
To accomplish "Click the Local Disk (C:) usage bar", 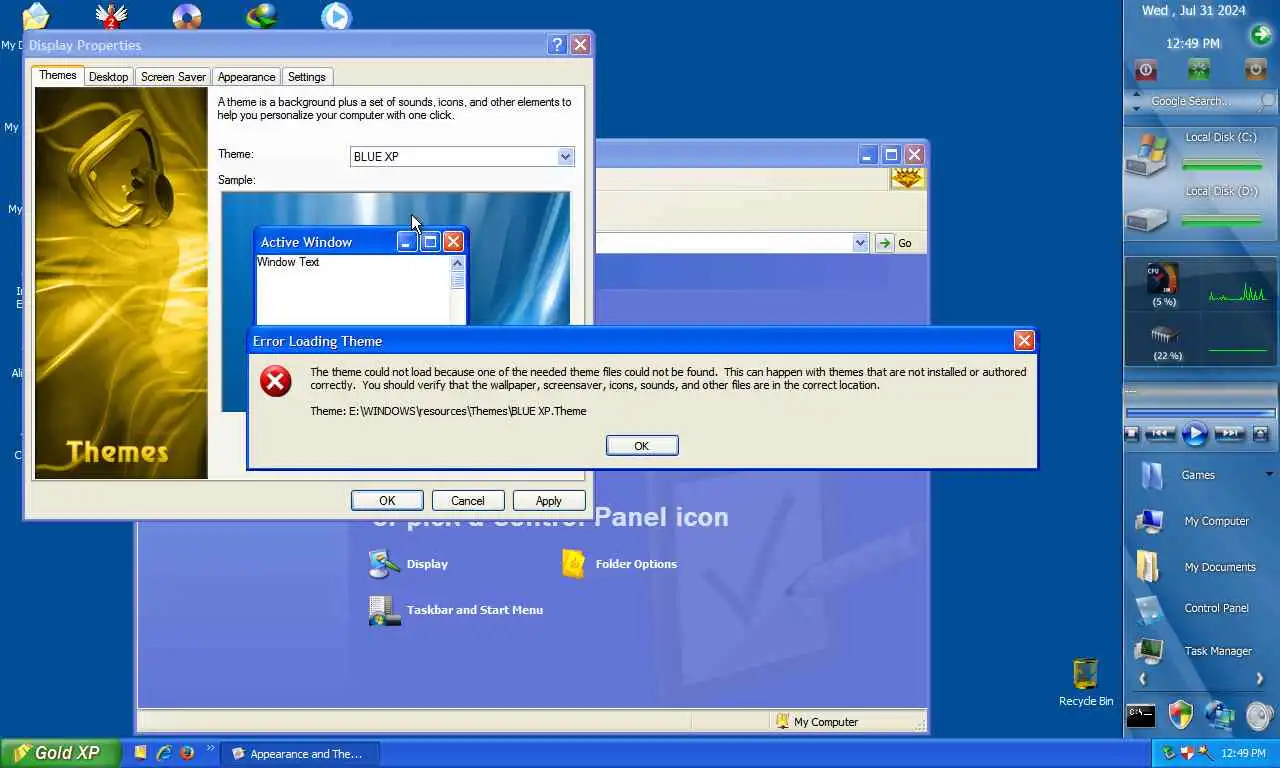I will click(x=1222, y=164).
